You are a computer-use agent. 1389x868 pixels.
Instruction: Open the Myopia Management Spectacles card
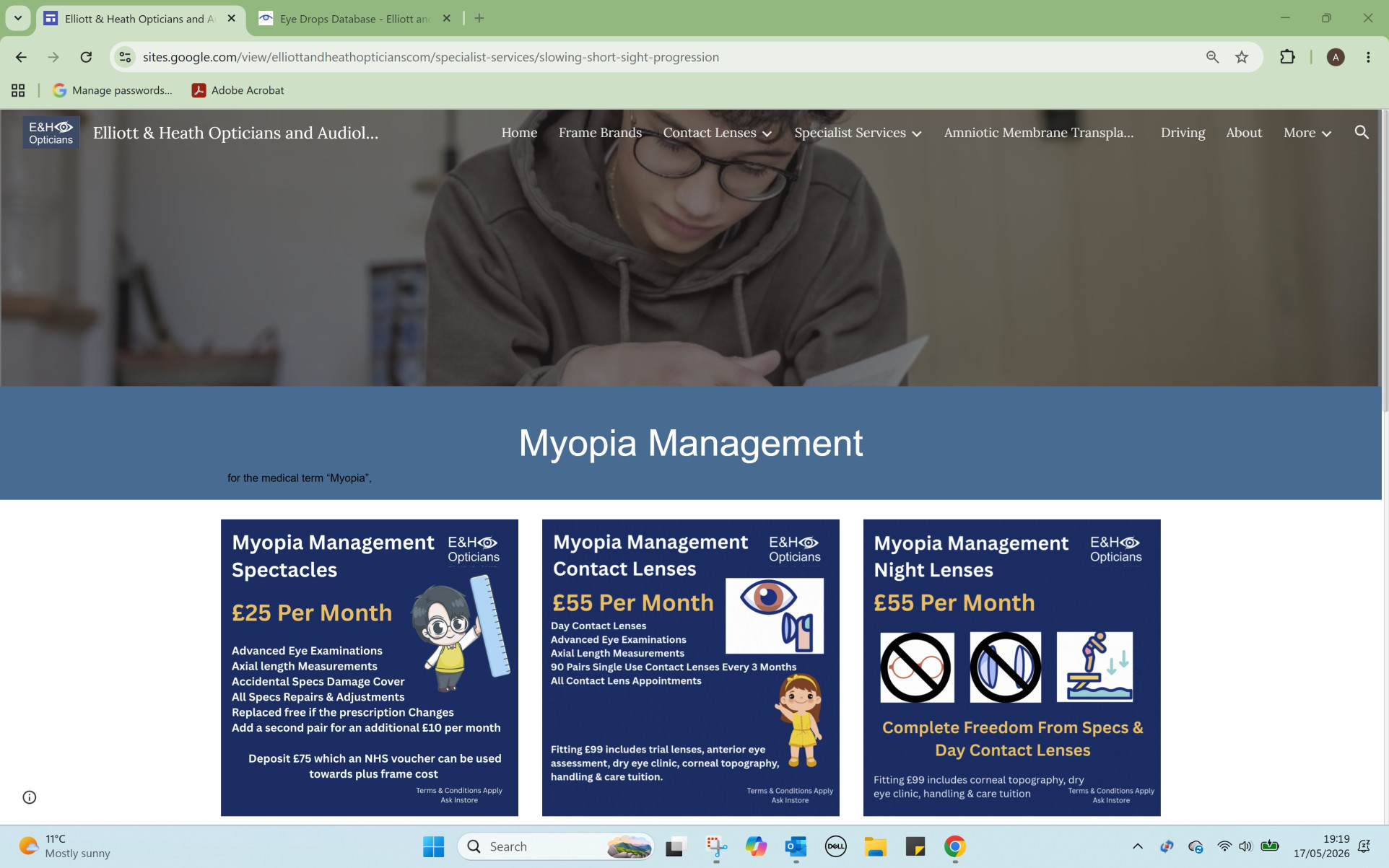coord(370,667)
